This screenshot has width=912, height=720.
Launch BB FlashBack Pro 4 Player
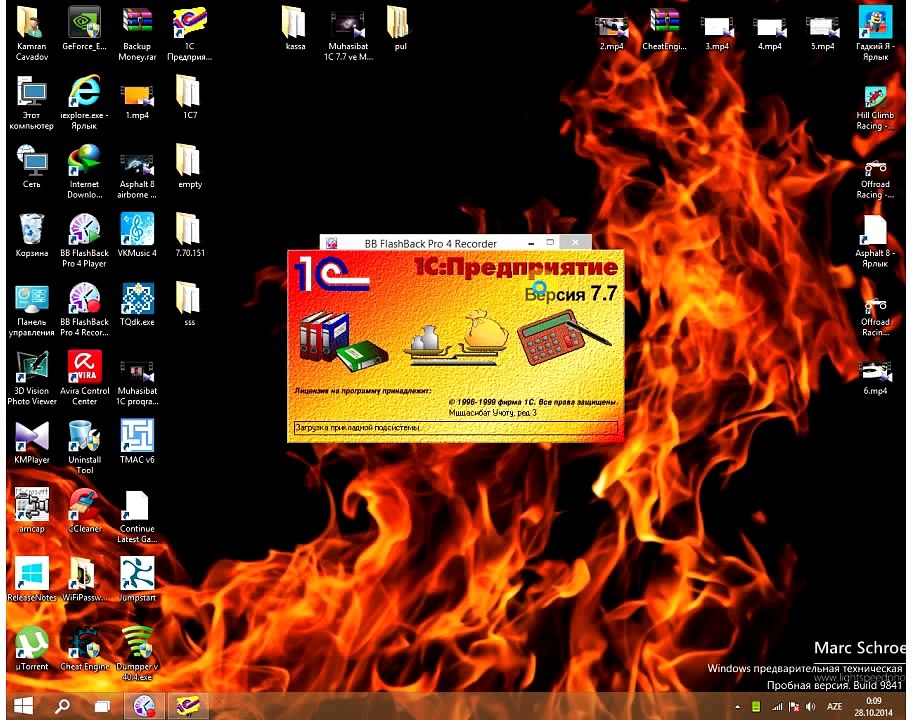[x=84, y=240]
